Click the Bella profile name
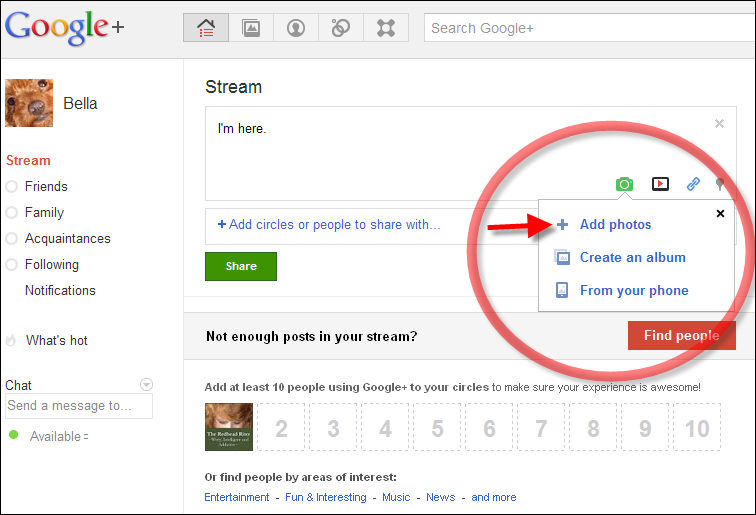Image resolution: width=756 pixels, height=515 pixels. click(80, 103)
